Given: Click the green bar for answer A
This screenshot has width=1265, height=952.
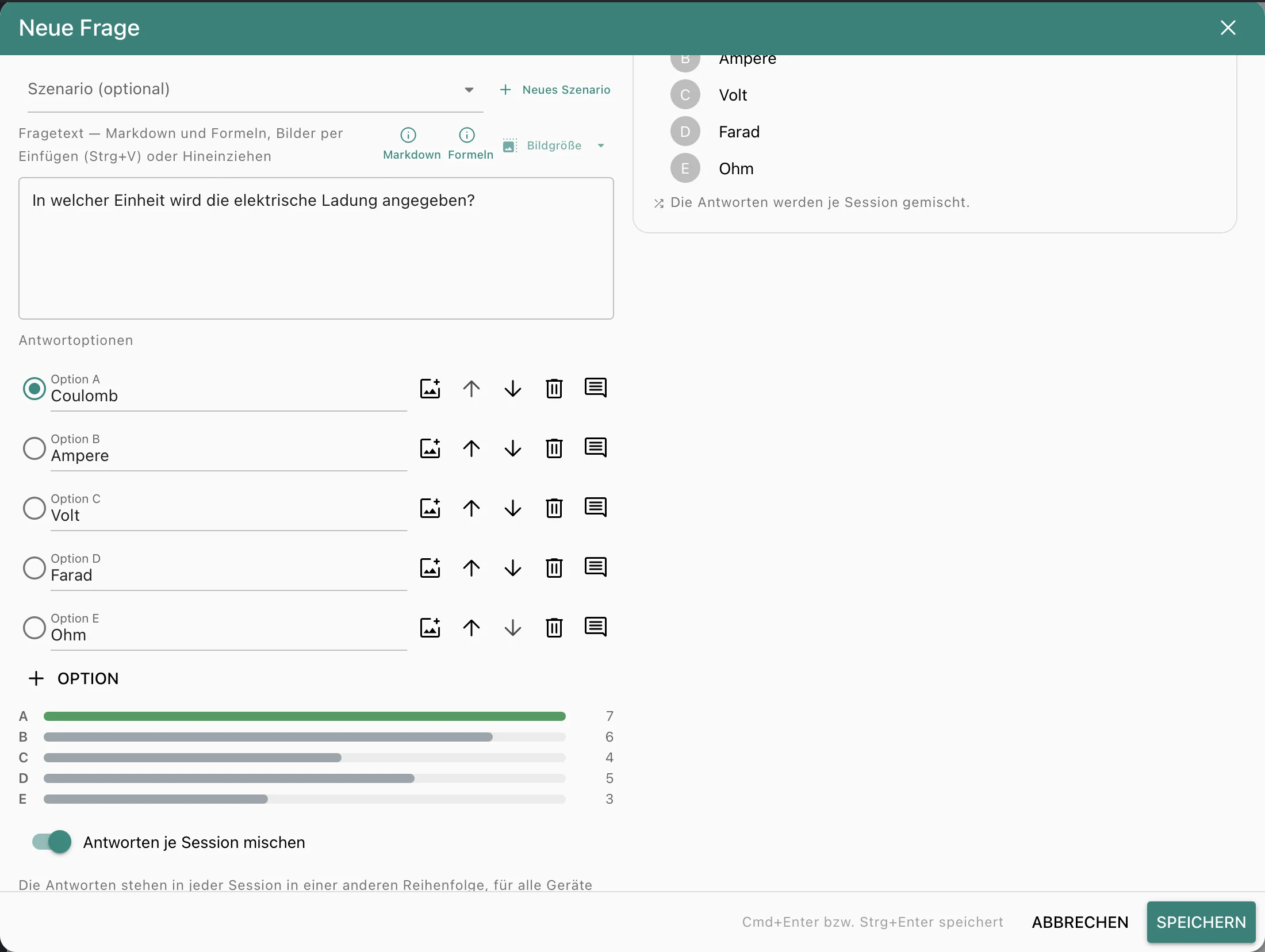Looking at the screenshot, I should click(305, 716).
